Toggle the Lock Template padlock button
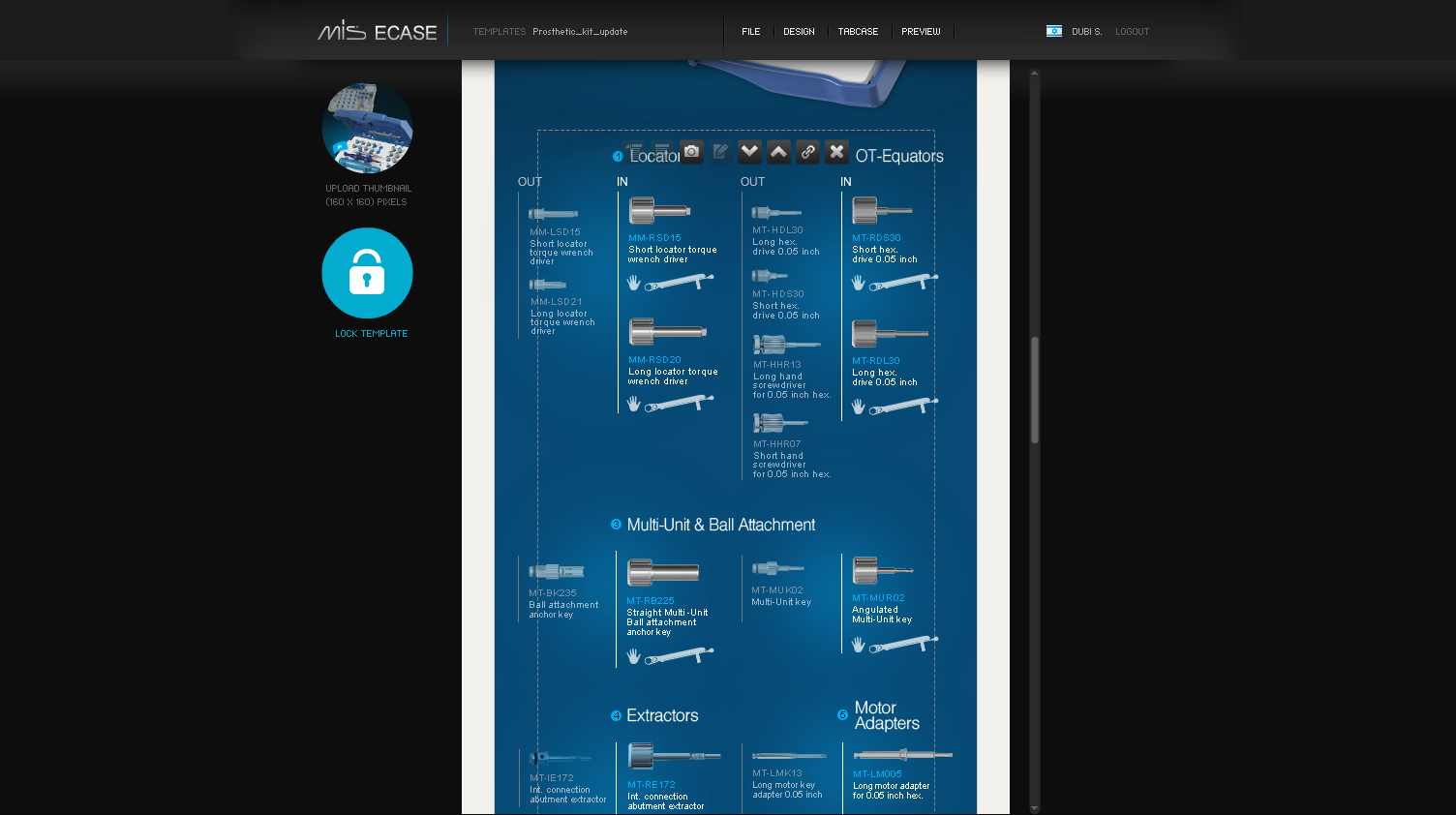1456x815 pixels. (x=367, y=273)
